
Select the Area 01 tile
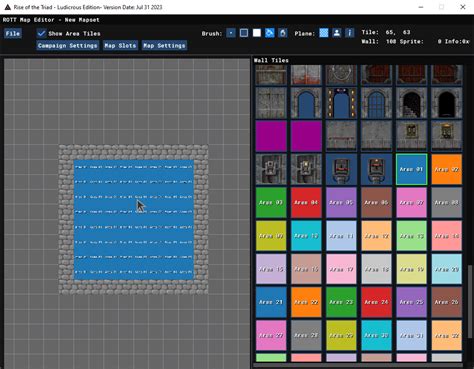[x=411, y=169]
